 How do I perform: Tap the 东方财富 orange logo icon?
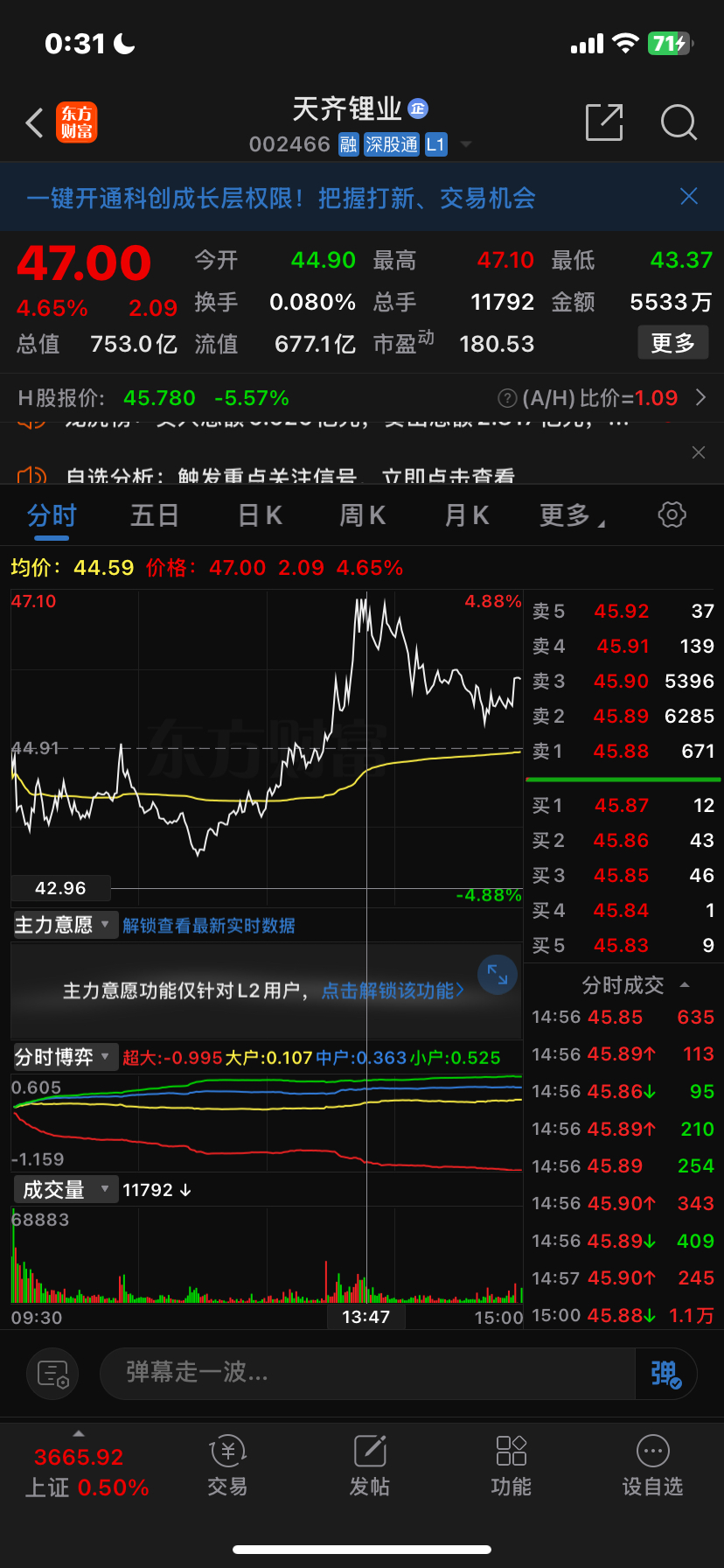click(77, 122)
